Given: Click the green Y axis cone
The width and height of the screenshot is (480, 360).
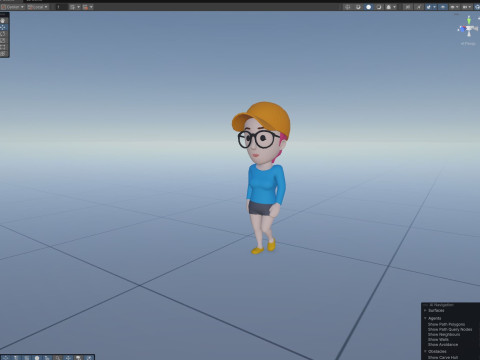Looking at the screenshot, I should tap(469, 20).
